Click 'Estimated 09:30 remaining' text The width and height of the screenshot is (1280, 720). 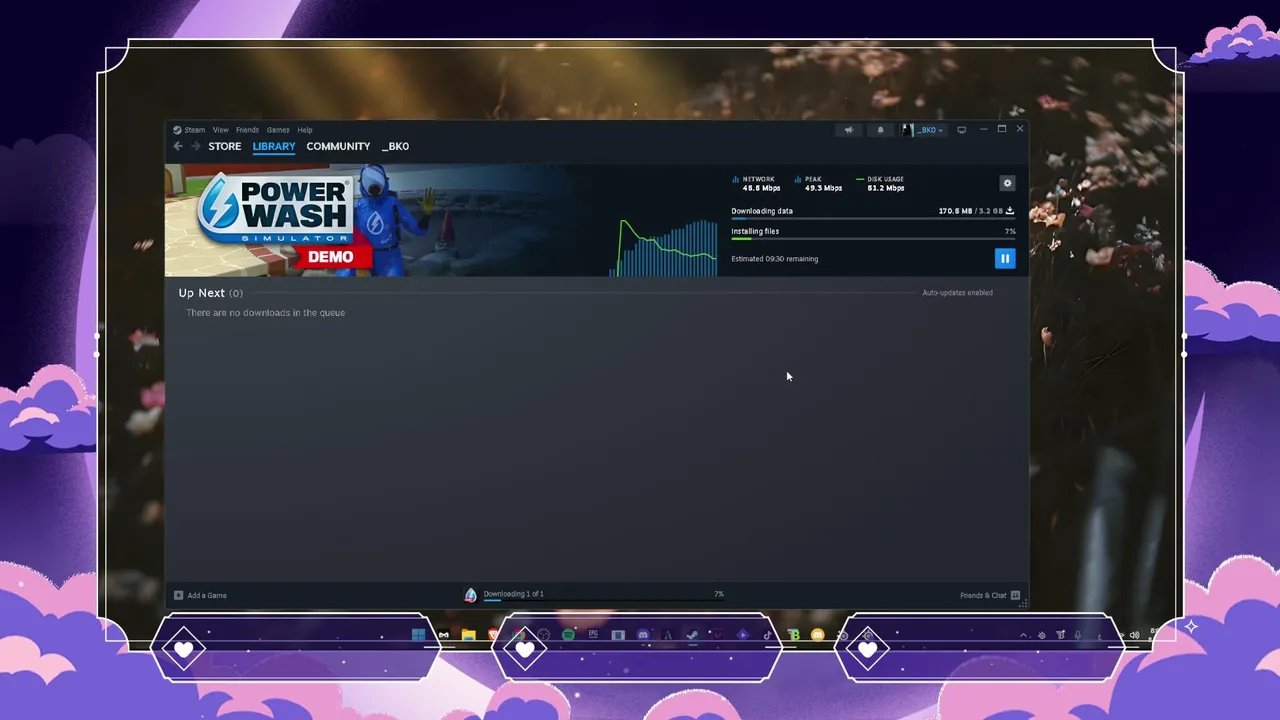(775, 259)
